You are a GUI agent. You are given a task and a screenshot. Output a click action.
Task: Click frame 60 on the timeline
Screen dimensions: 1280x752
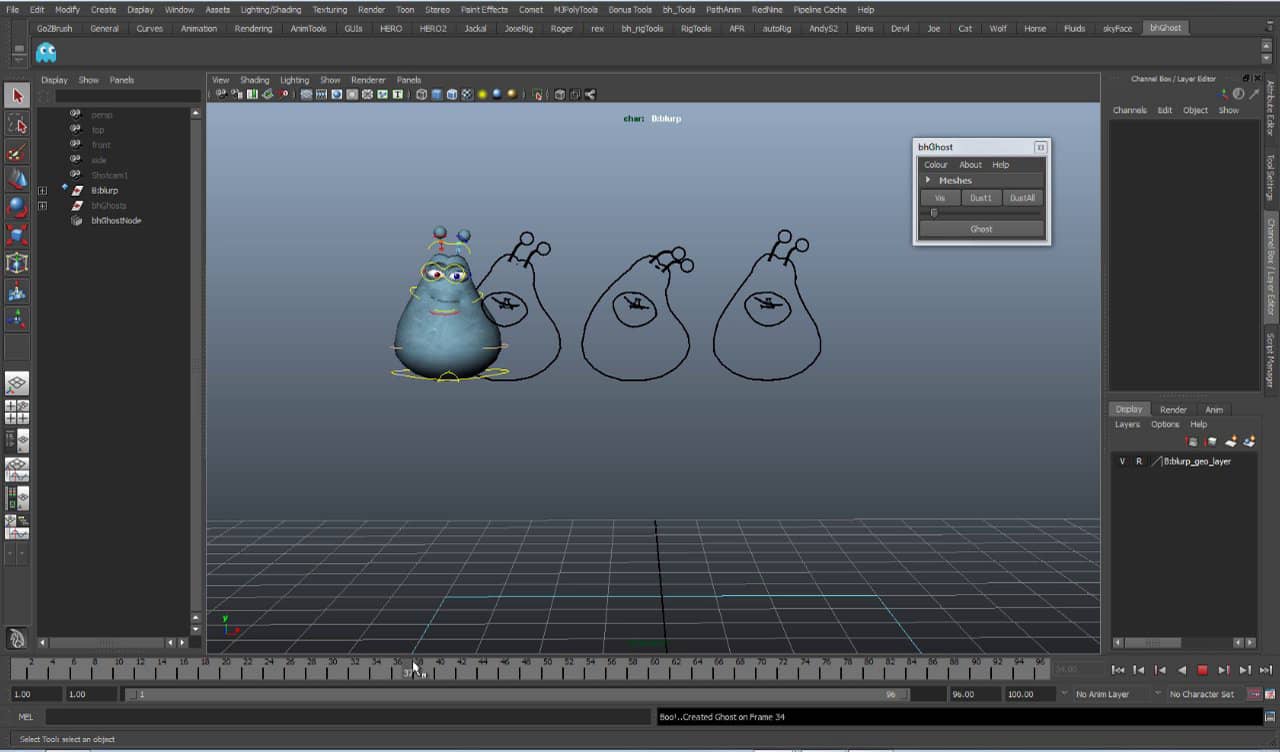(x=655, y=668)
